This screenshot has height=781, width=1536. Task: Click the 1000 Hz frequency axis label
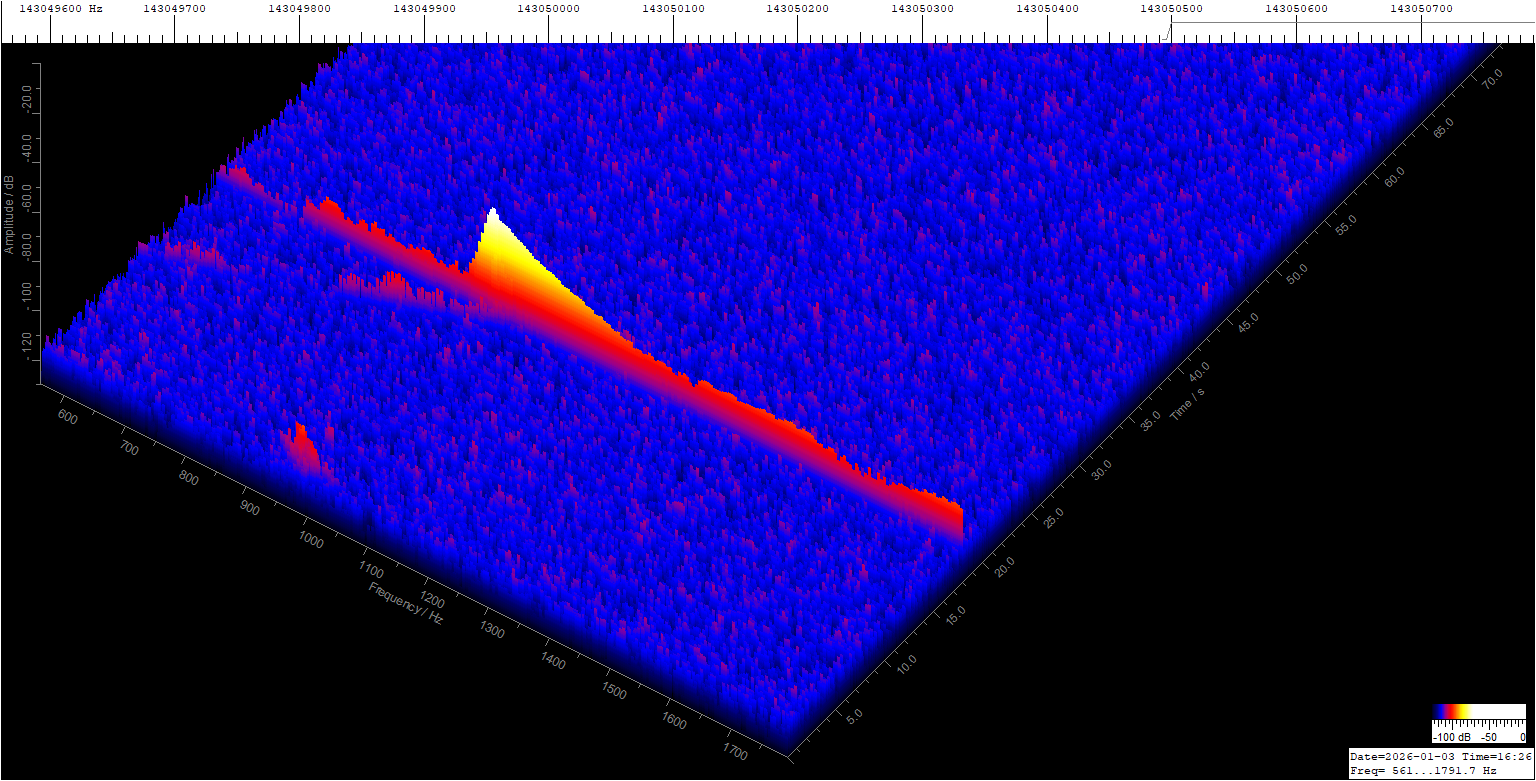point(311,541)
